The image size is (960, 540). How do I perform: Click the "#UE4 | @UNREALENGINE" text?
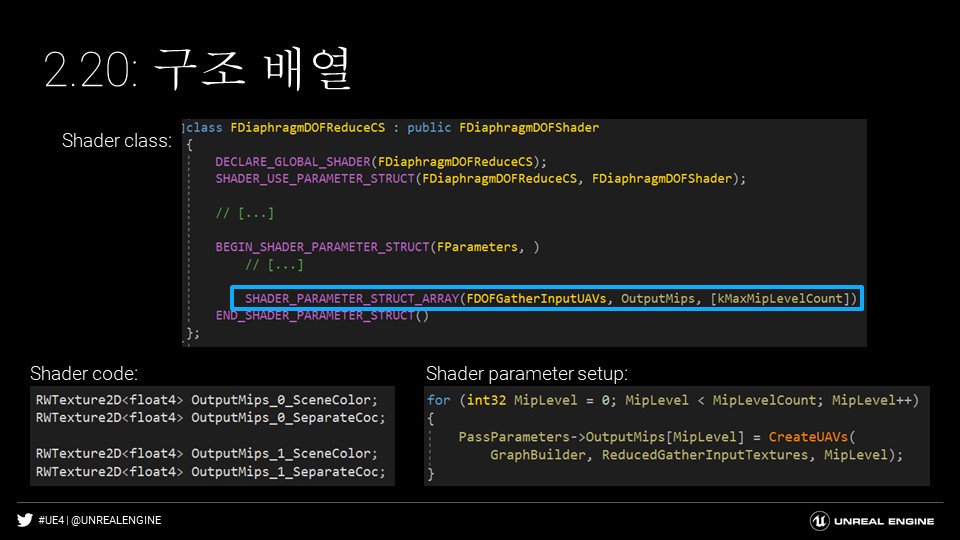pyautogui.click(x=100, y=520)
